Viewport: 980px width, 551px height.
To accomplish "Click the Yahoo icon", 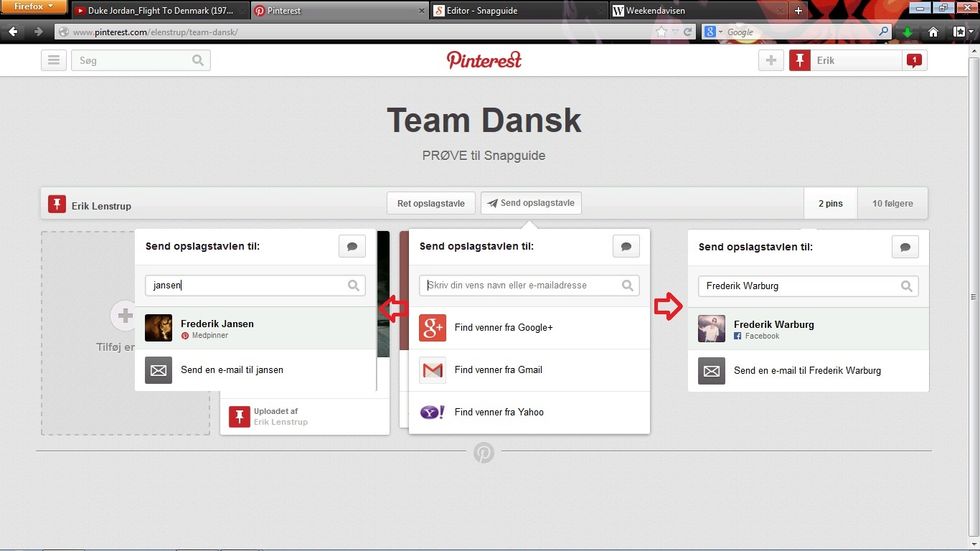I will coord(432,412).
